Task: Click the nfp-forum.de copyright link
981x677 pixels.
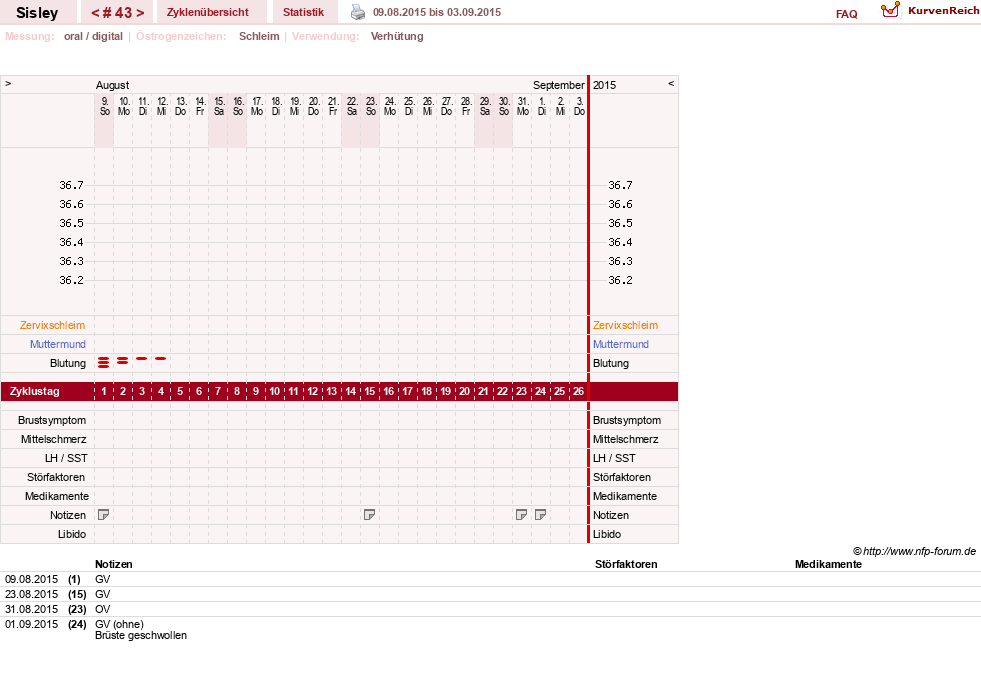Action: coord(914,551)
